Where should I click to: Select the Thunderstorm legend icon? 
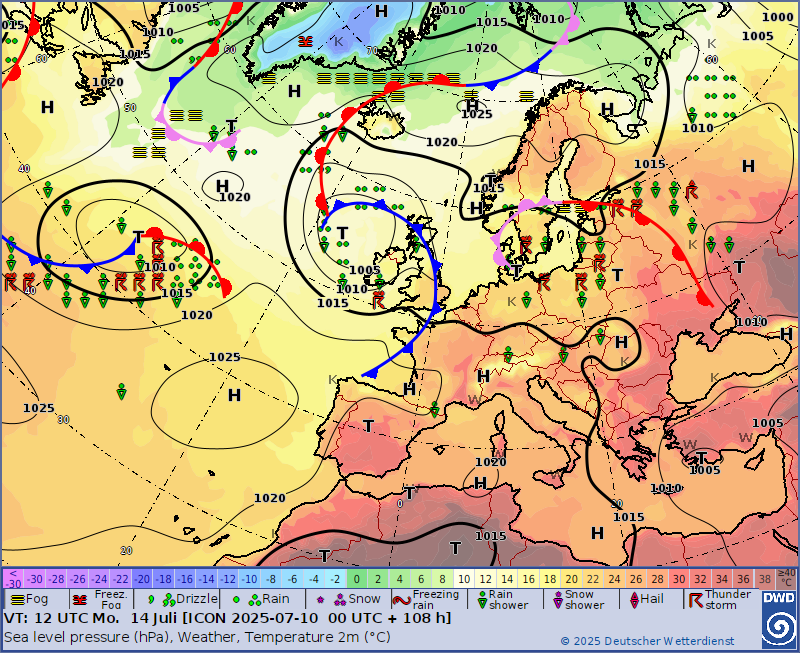(694, 600)
